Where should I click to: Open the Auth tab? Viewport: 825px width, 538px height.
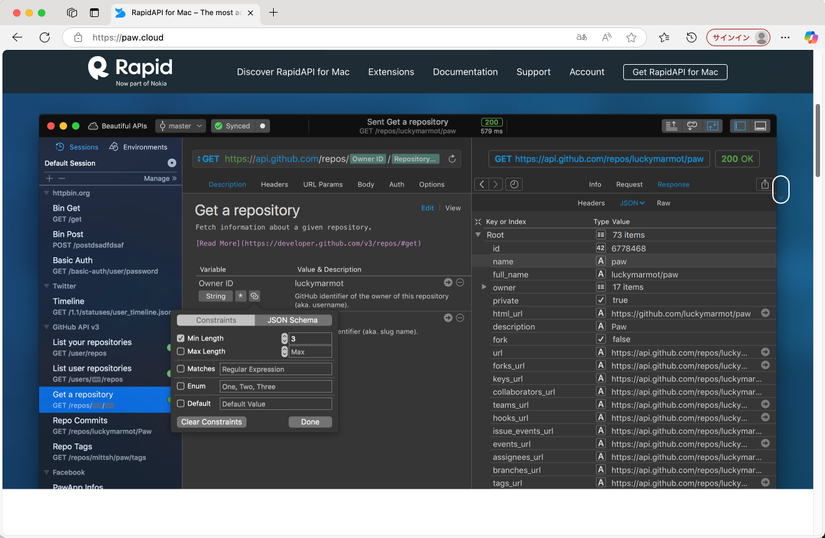(396, 185)
